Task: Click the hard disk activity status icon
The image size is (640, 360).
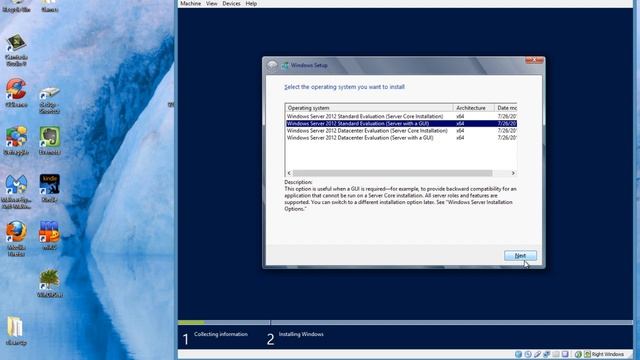Action: (518, 354)
